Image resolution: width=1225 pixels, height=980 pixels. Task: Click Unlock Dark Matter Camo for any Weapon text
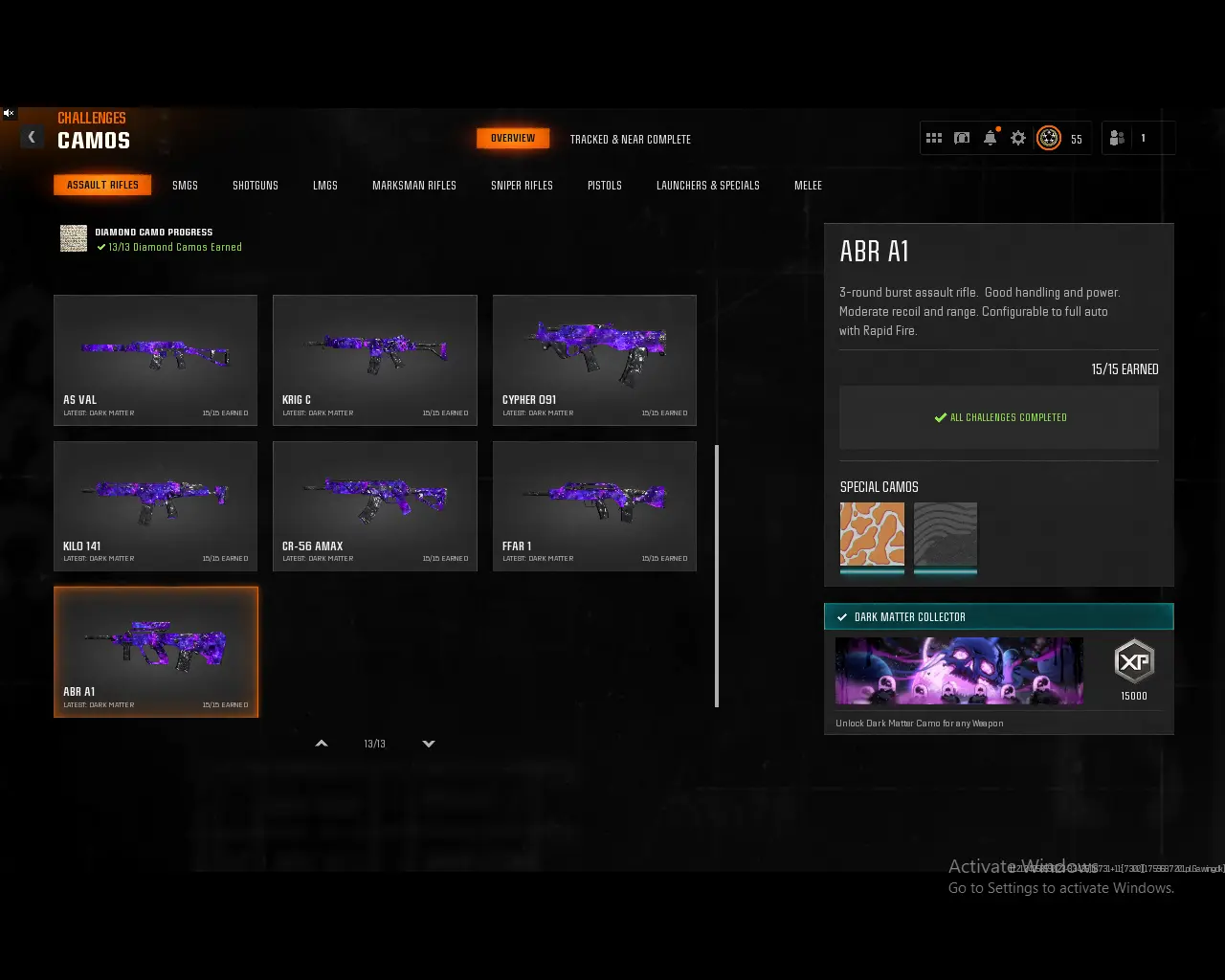coord(920,724)
